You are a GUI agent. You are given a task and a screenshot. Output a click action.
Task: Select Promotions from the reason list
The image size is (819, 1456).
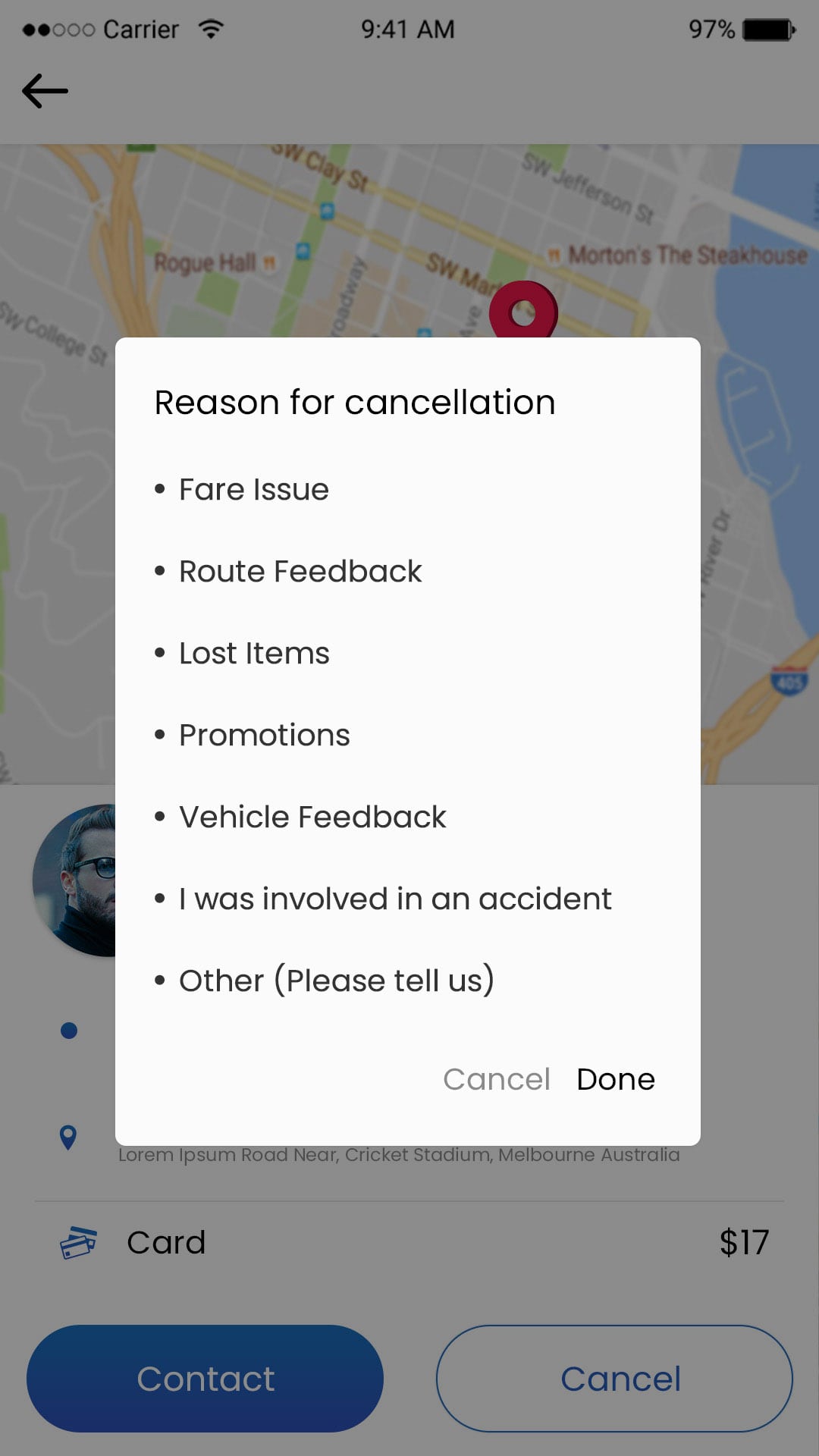pyautogui.click(x=264, y=734)
